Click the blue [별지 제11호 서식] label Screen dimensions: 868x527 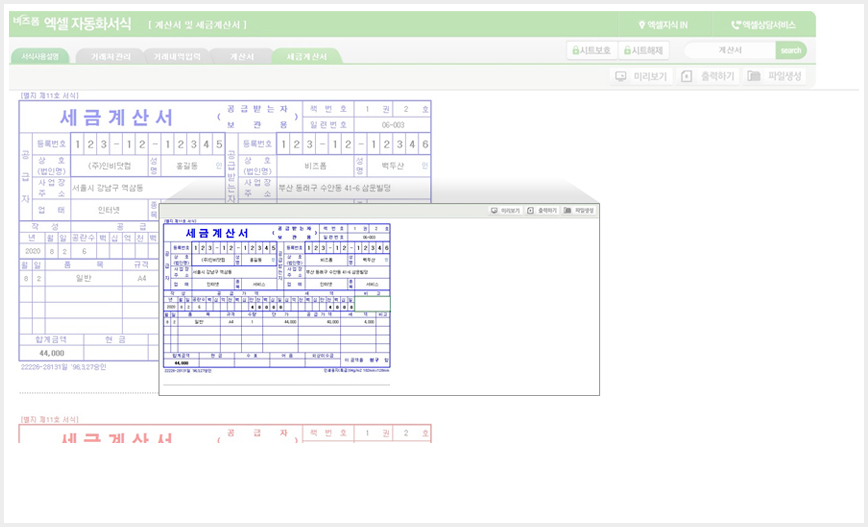click(x=49, y=96)
